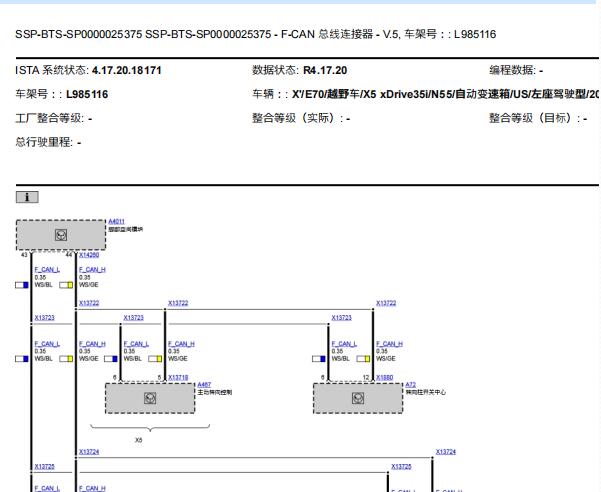This screenshot has width=601, height=492.
Task: Click the module icon inside the A4011 box
Action: [x=61, y=235]
